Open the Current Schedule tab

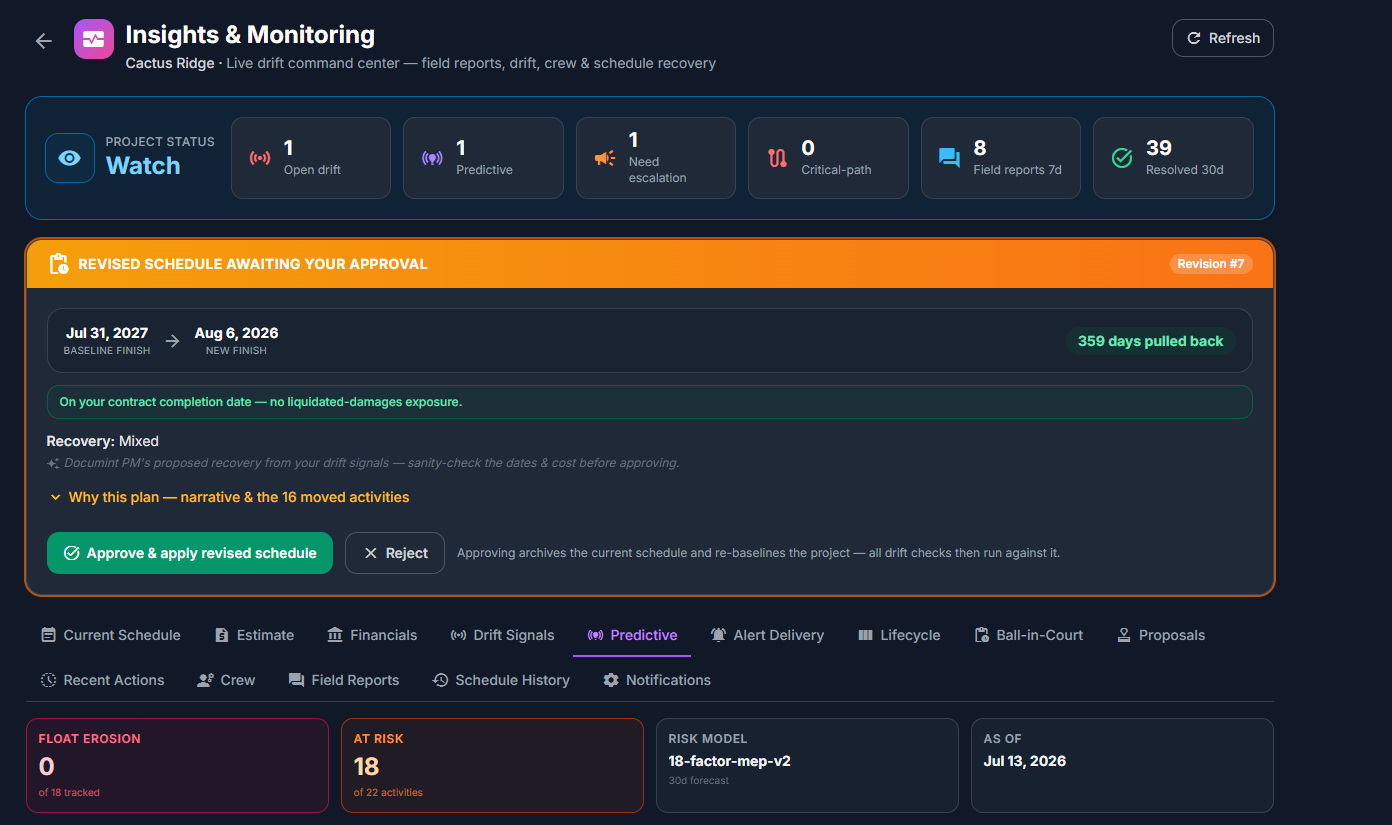pos(111,635)
